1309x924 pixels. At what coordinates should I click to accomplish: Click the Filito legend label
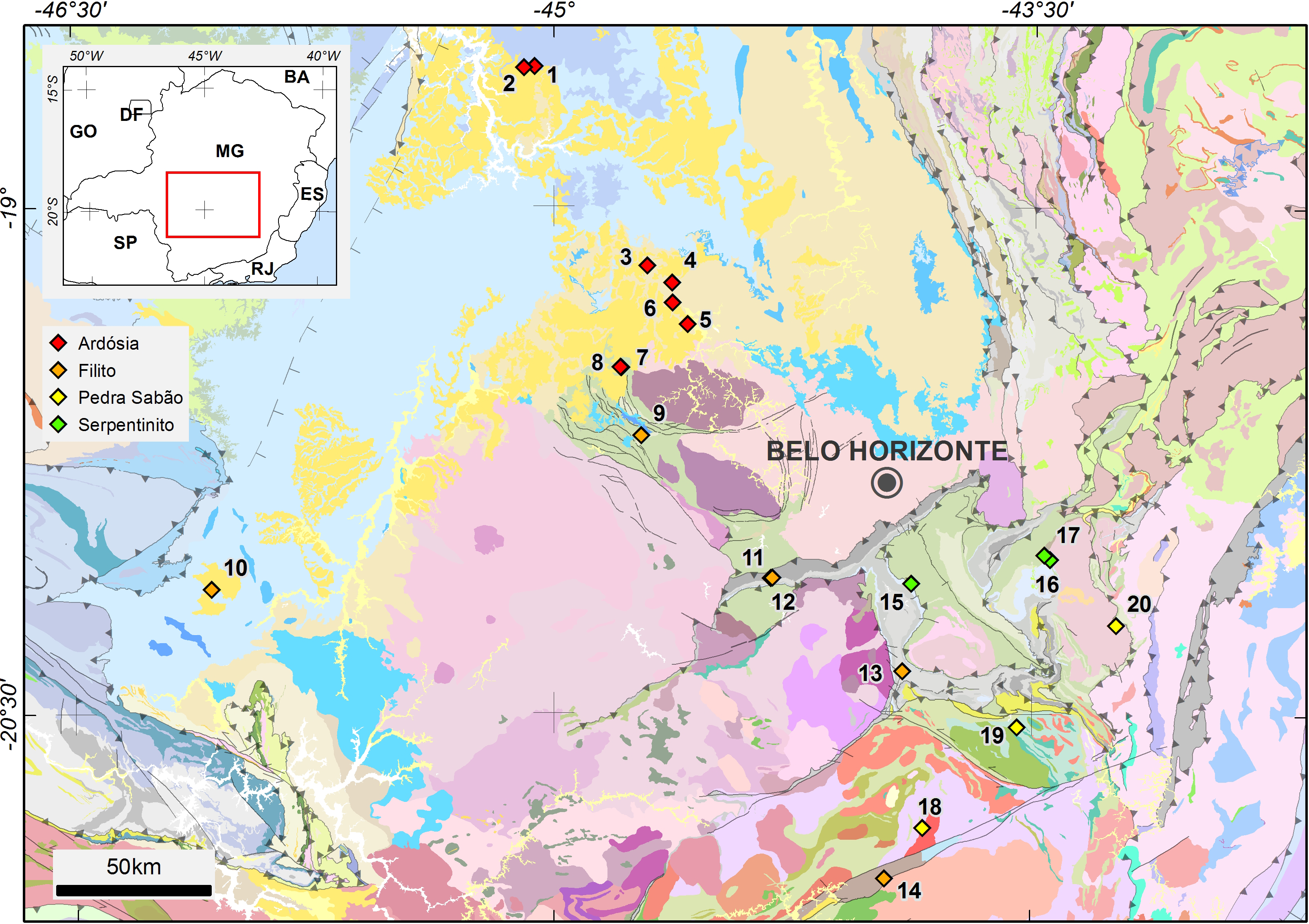97,370
